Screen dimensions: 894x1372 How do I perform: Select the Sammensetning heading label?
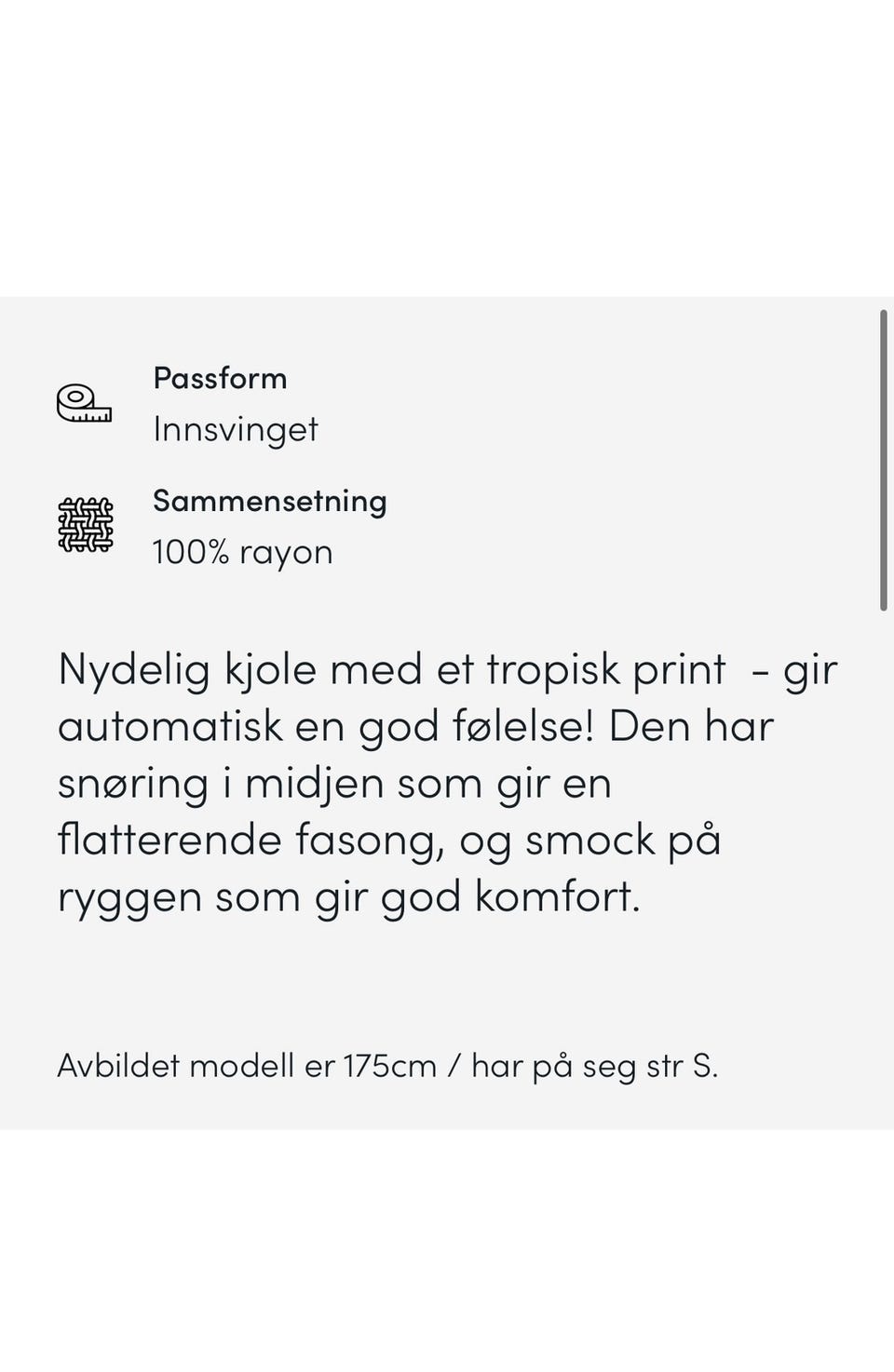270,501
